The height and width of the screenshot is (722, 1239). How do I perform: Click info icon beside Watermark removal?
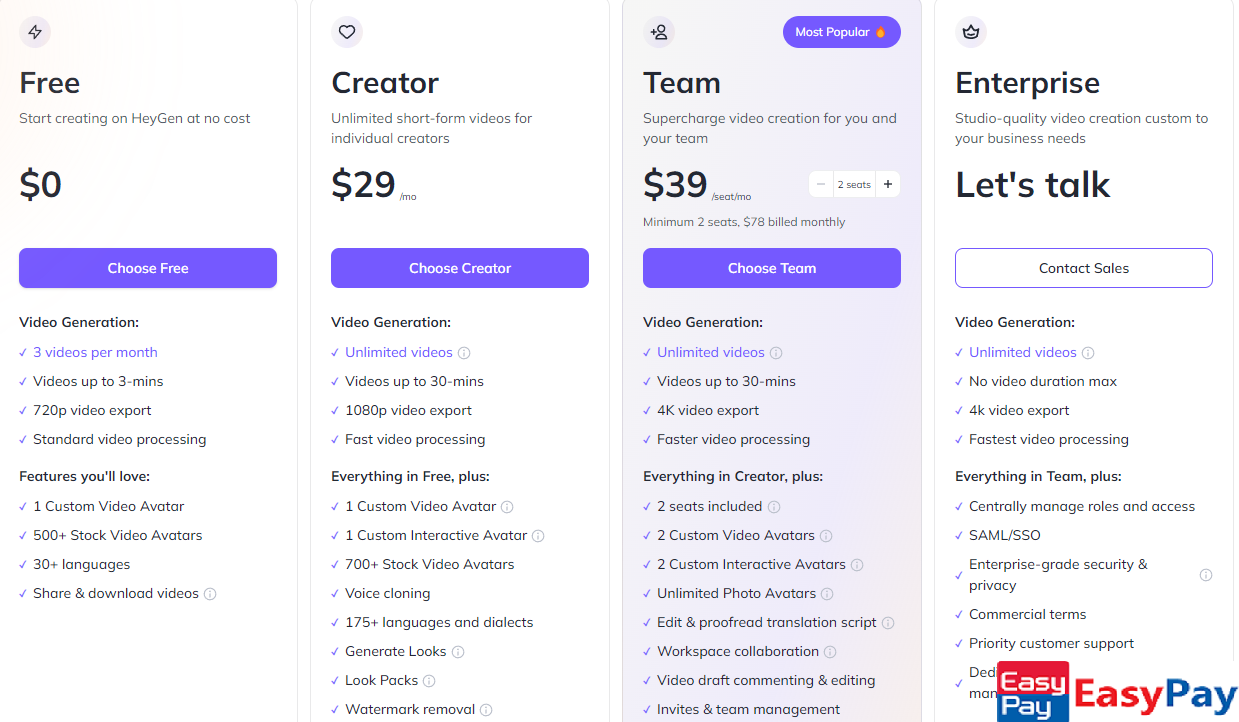coord(486,710)
